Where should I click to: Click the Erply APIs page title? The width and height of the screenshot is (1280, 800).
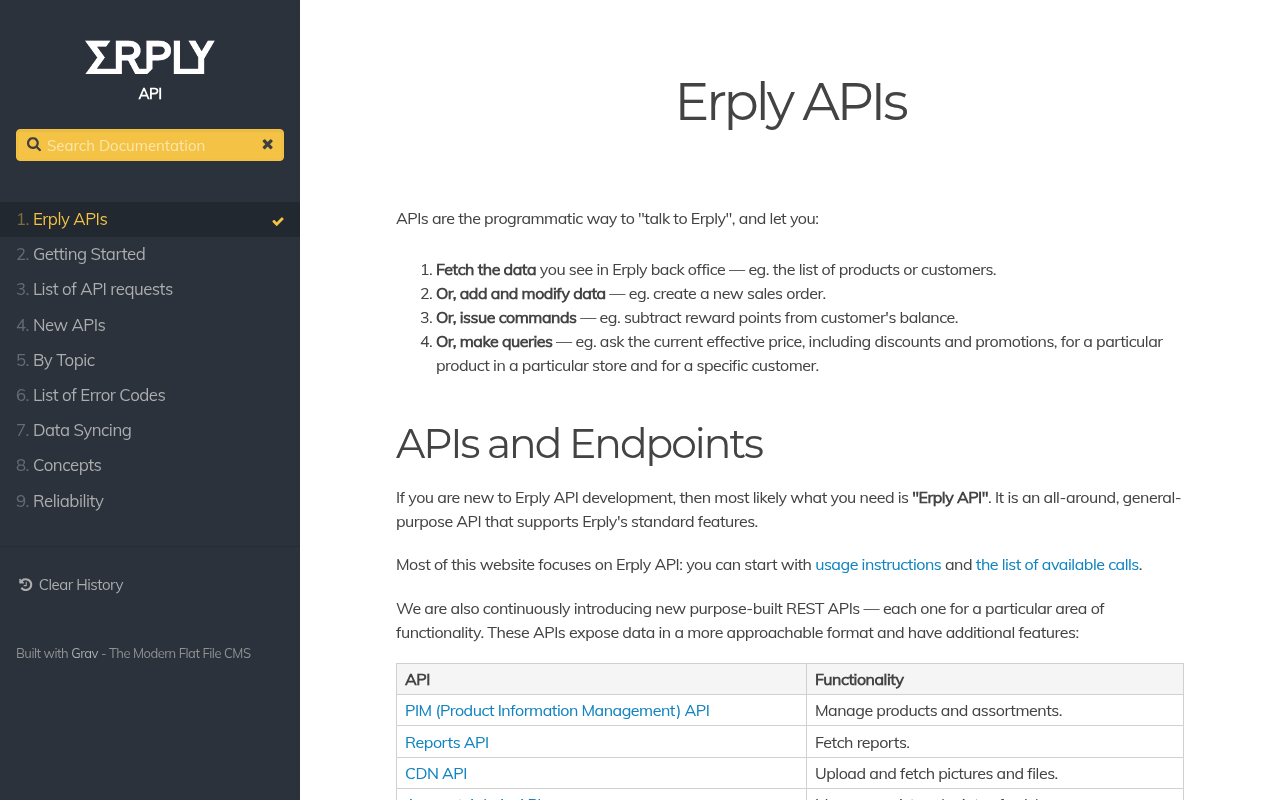(x=791, y=101)
